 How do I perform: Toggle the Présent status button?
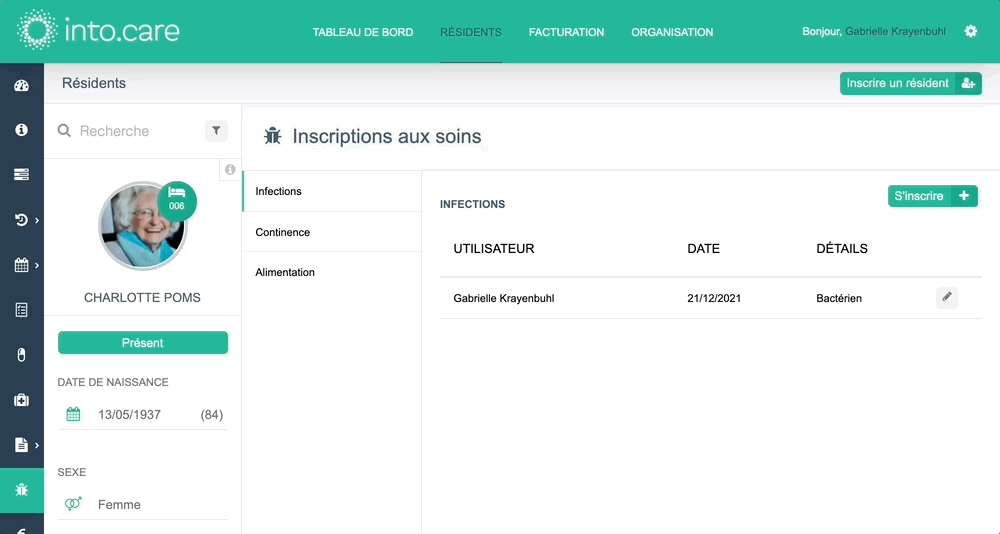[x=143, y=343]
